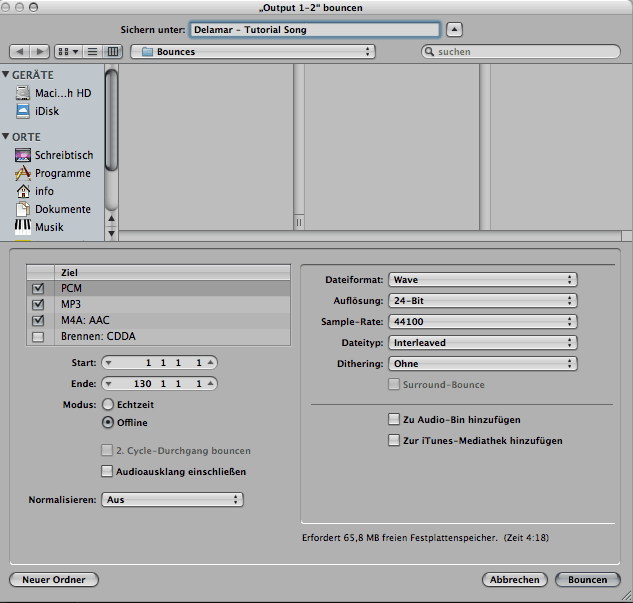
Task: Select Echtzeit bounce mode
Action: pos(108,404)
